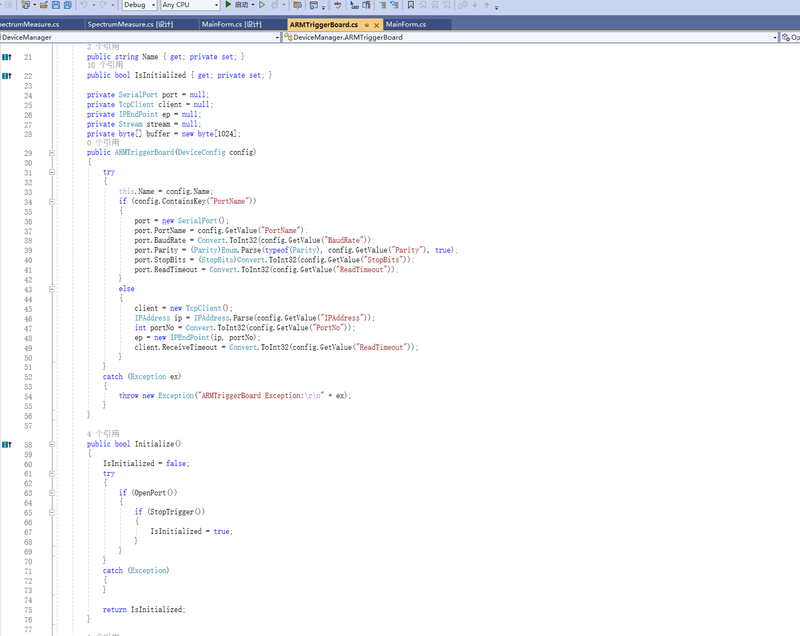Viewport: 800px width, 636px height.
Task: Save the current file with Save icon
Action: [x=56, y=5]
